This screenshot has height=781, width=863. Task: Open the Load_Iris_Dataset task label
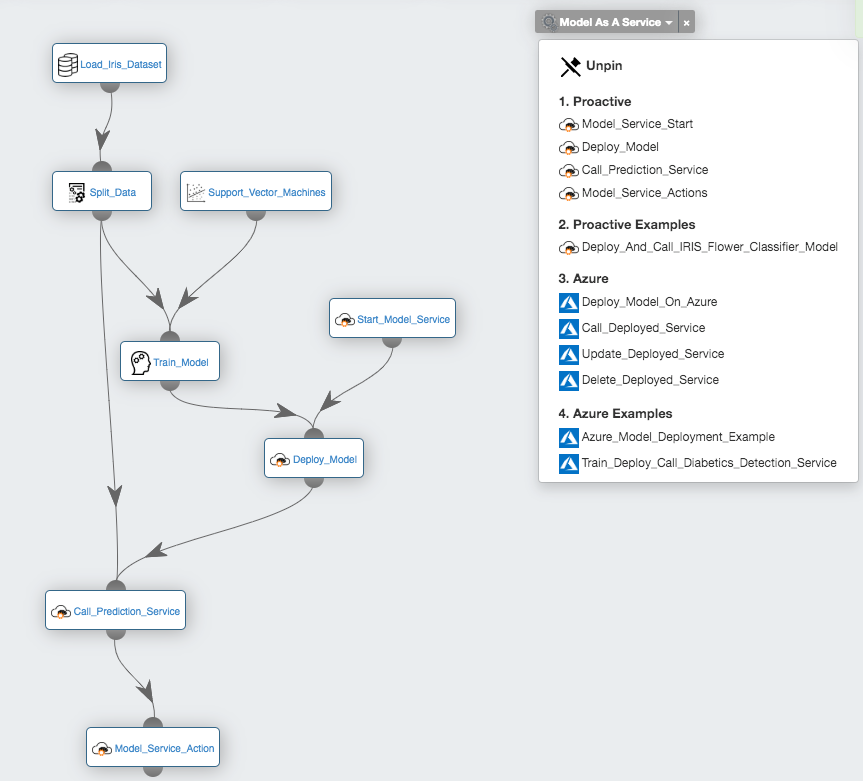pyautogui.click(x=121, y=64)
